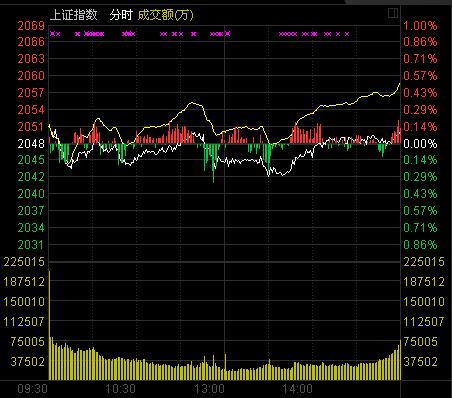Screen dimensions: 452x398
Task: Select the 成交额(万) turnover indicator label
Action: click(165, 15)
